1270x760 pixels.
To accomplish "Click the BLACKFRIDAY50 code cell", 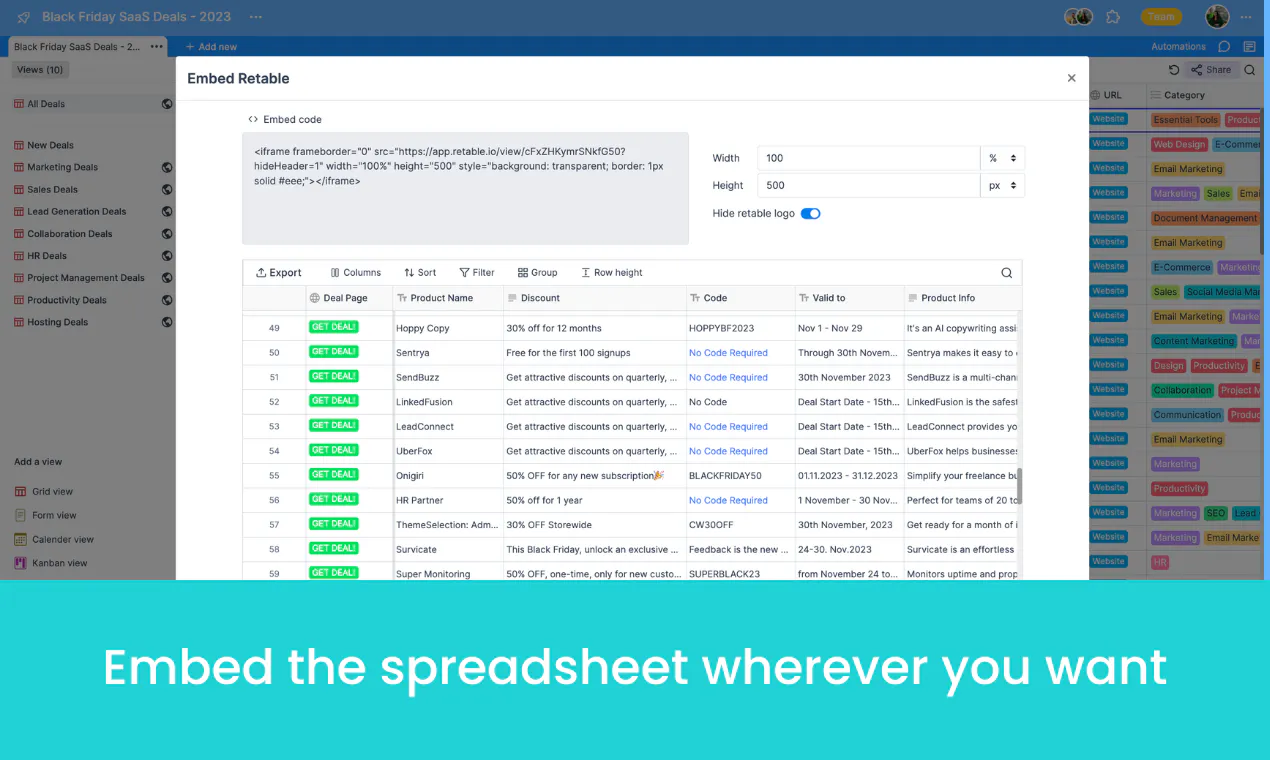I will [x=740, y=476].
